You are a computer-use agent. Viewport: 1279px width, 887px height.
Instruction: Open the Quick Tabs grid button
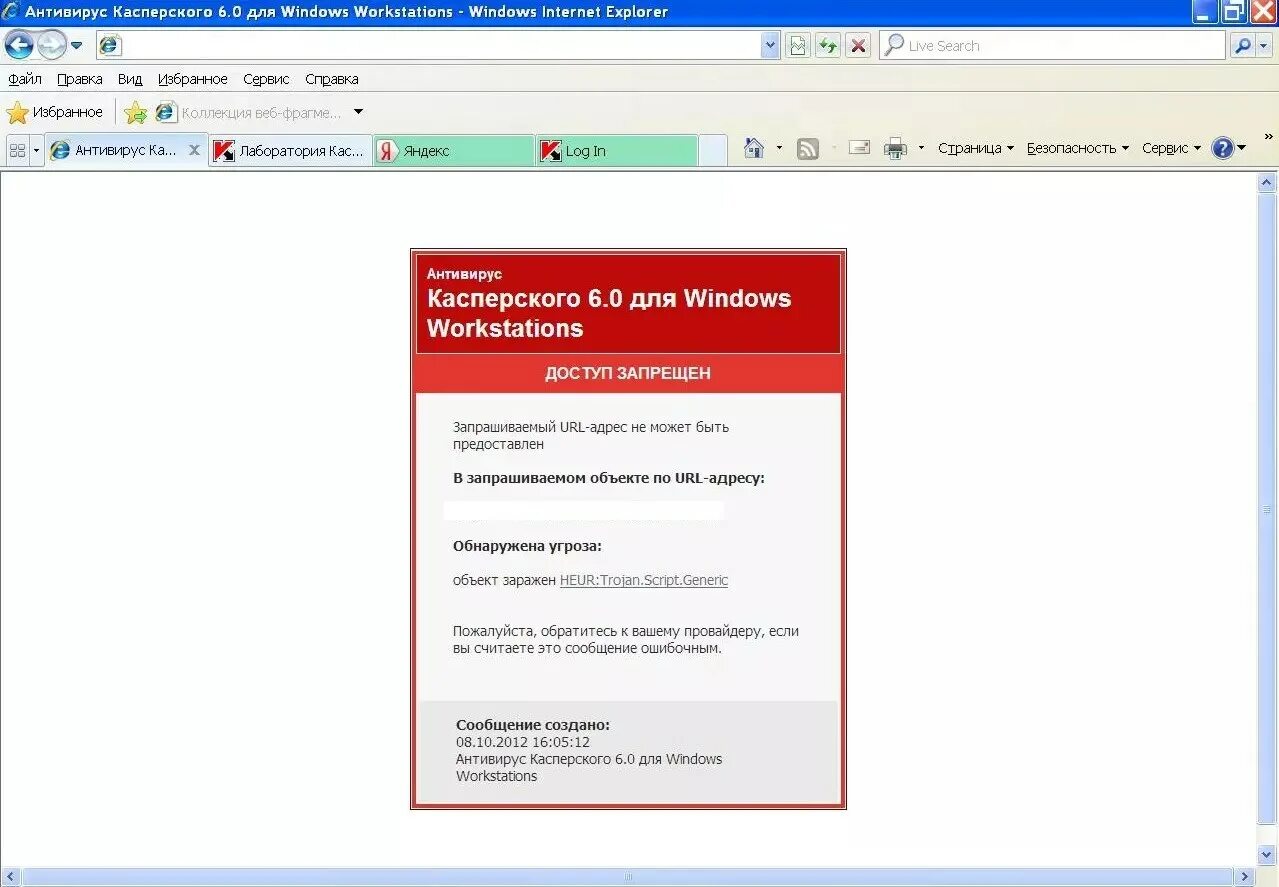(x=17, y=151)
